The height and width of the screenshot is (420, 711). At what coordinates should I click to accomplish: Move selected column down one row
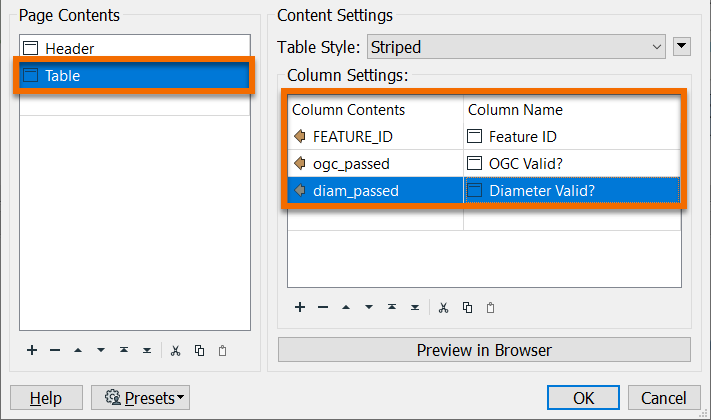[369, 308]
